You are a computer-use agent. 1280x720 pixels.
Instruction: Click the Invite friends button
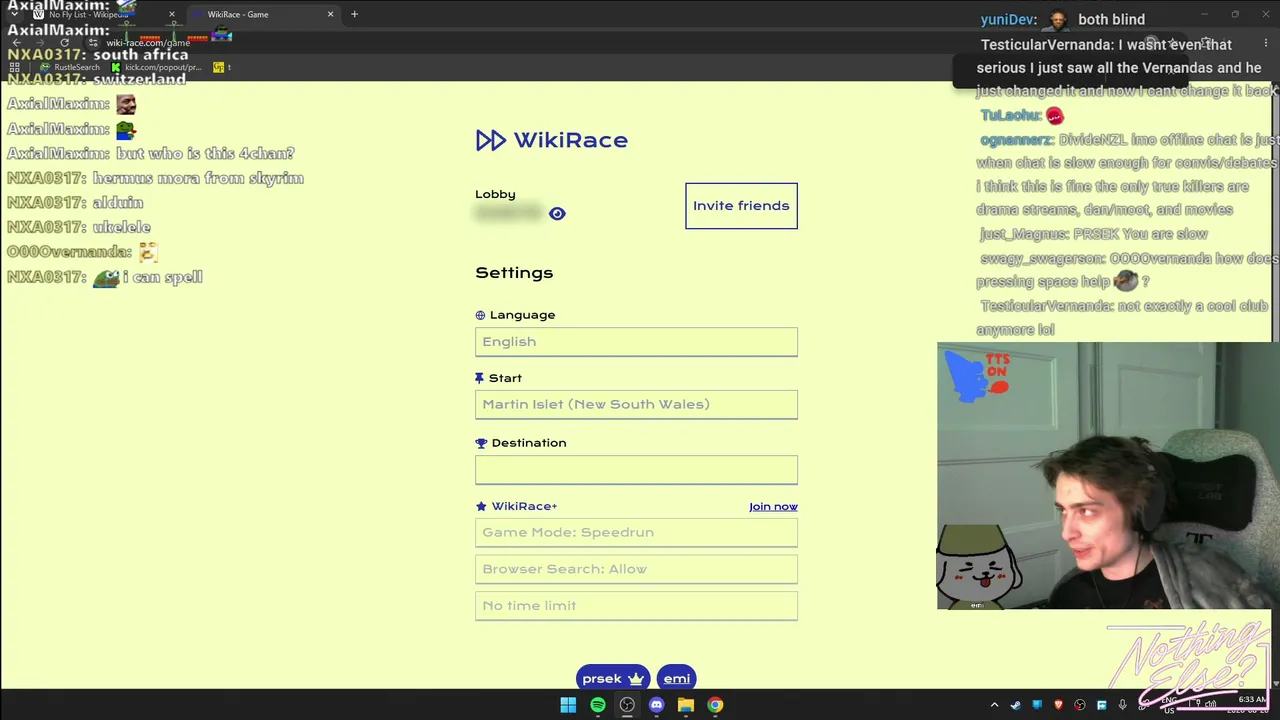tap(741, 205)
